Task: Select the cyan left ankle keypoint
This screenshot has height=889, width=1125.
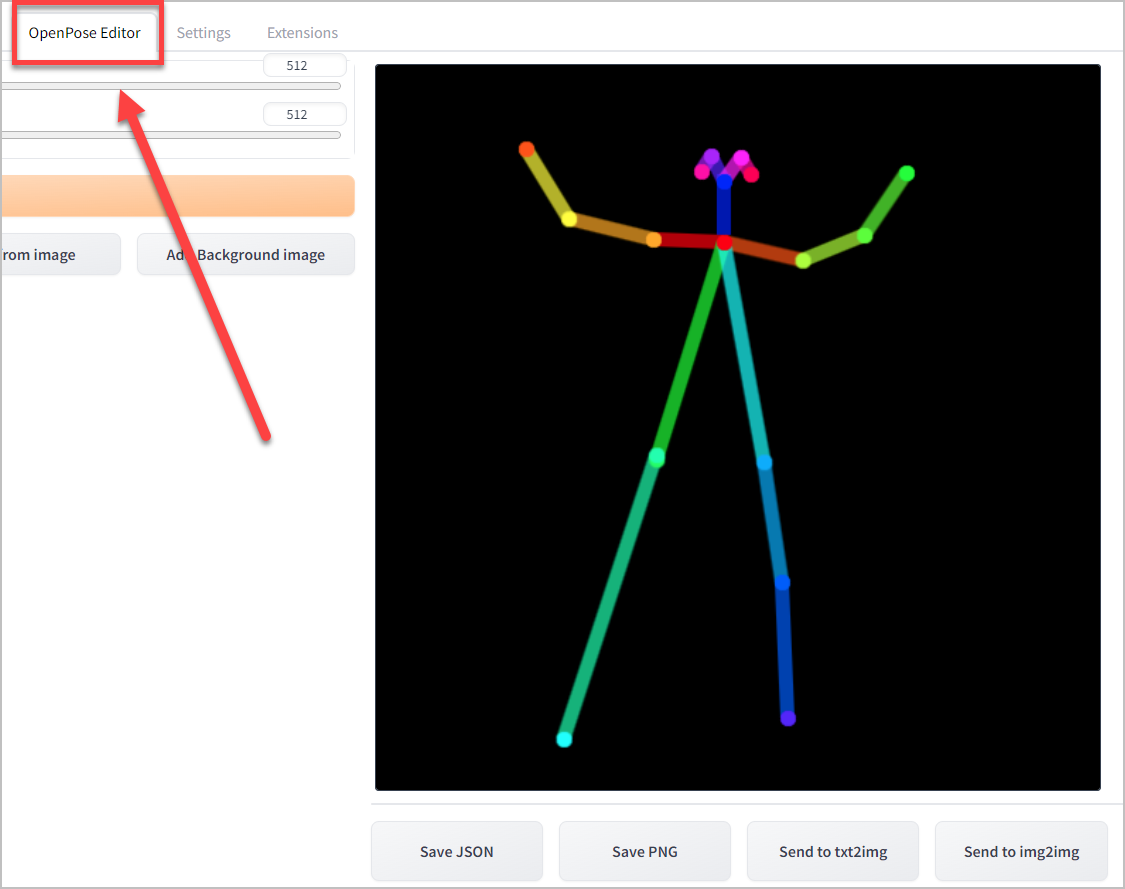Action: pos(563,739)
